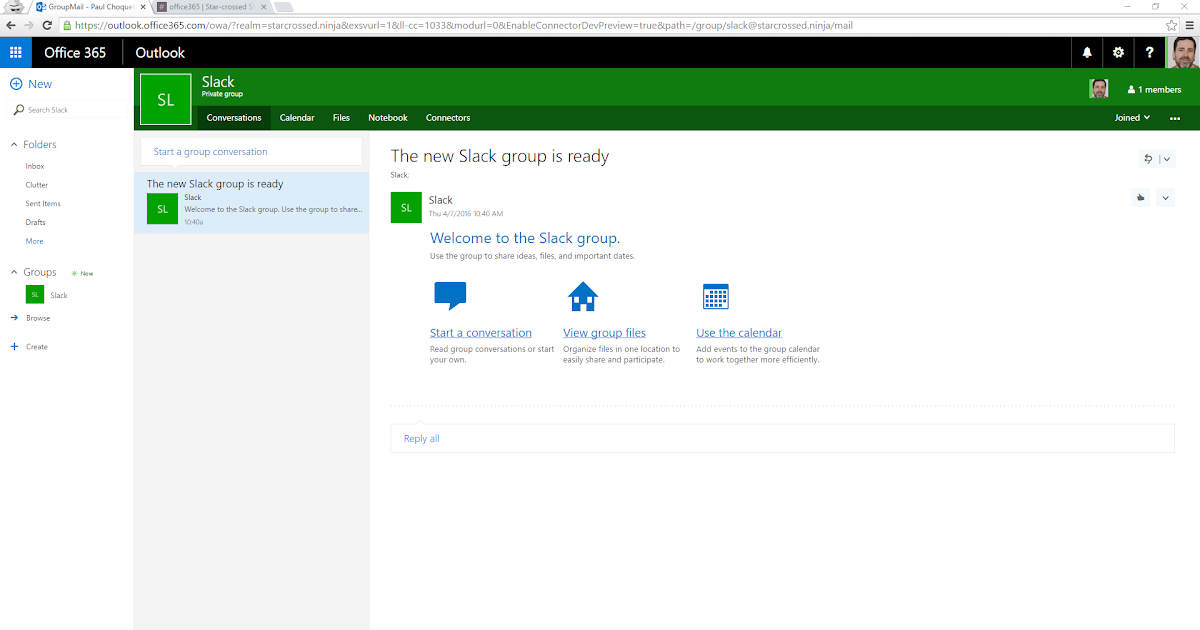1200x630 pixels.
Task: Click the Office 365 title link
Action: click(x=75, y=53)
